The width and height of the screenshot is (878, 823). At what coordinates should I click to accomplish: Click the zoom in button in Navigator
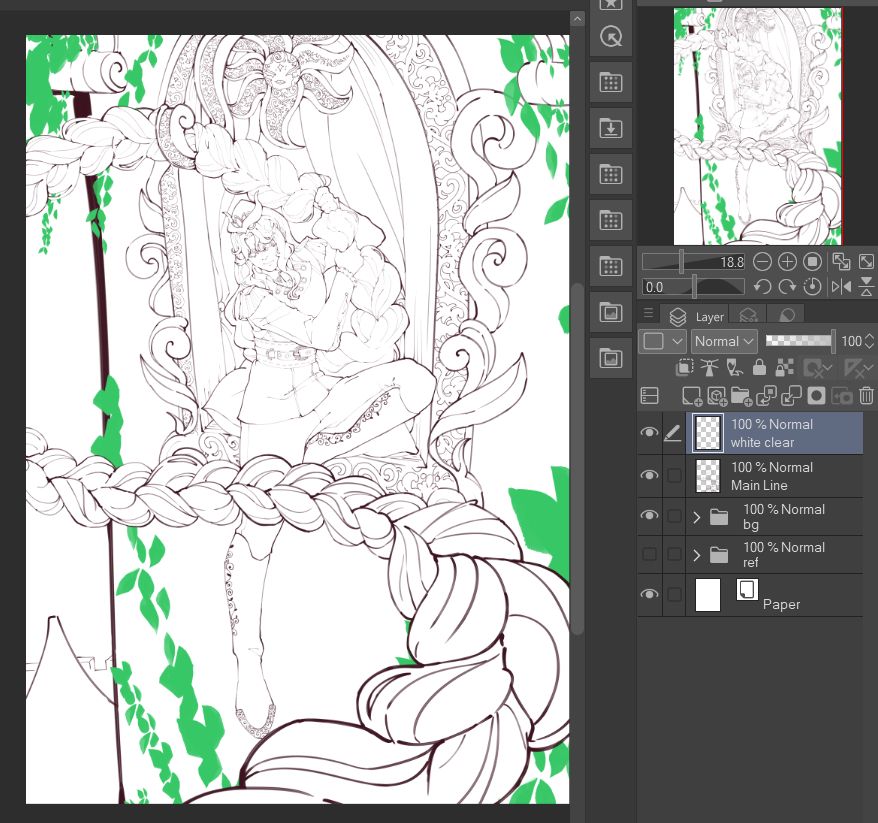[x=787, y=261]
